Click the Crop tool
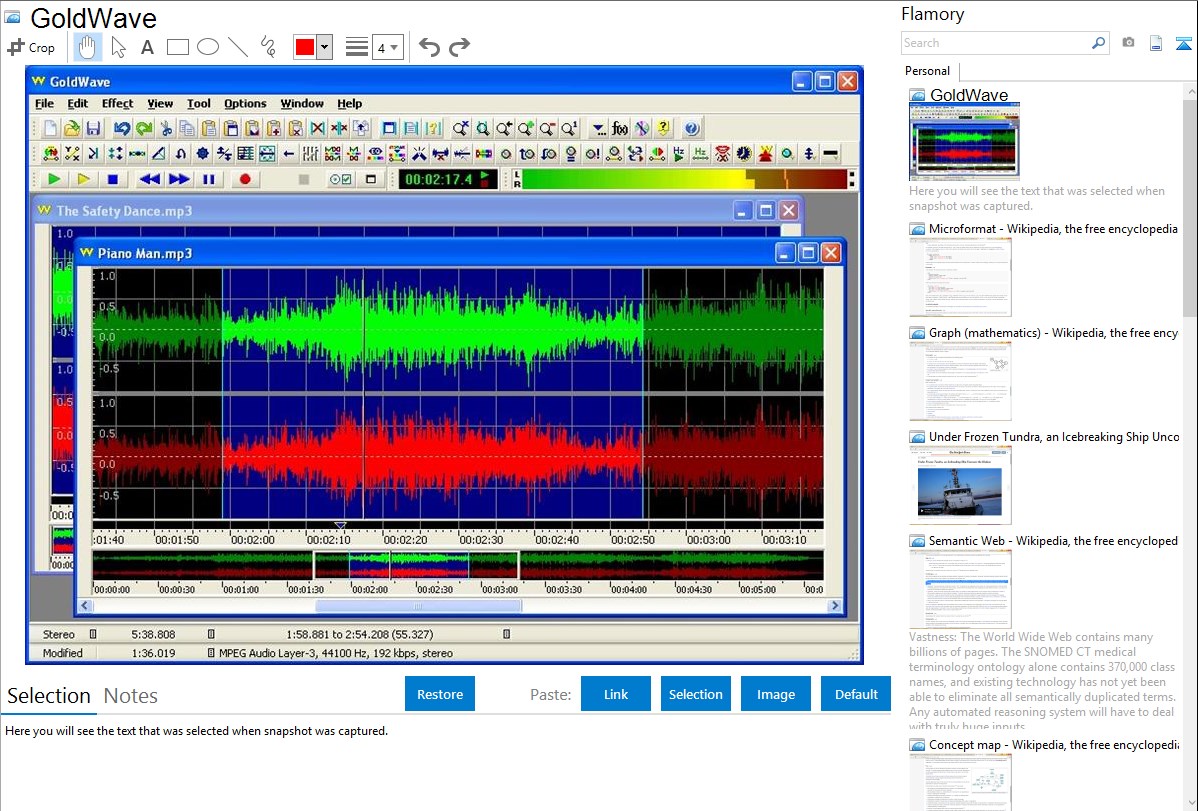 [x=31, y=47]
